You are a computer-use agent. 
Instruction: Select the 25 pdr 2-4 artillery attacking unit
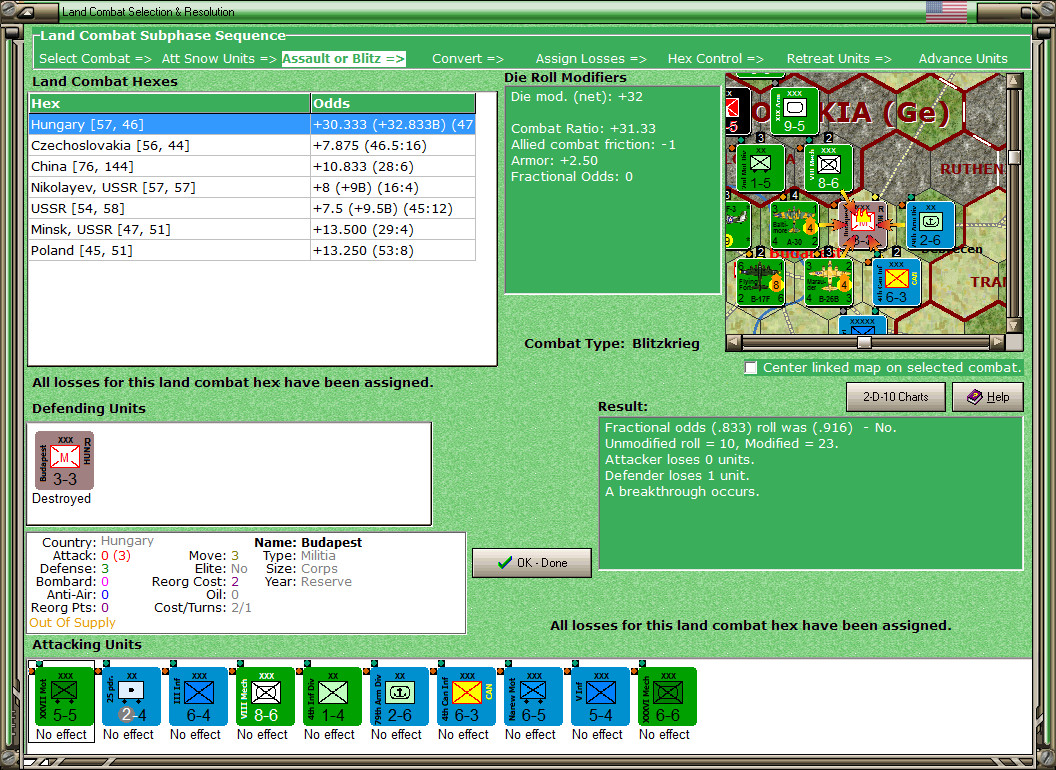pos(131,697)
